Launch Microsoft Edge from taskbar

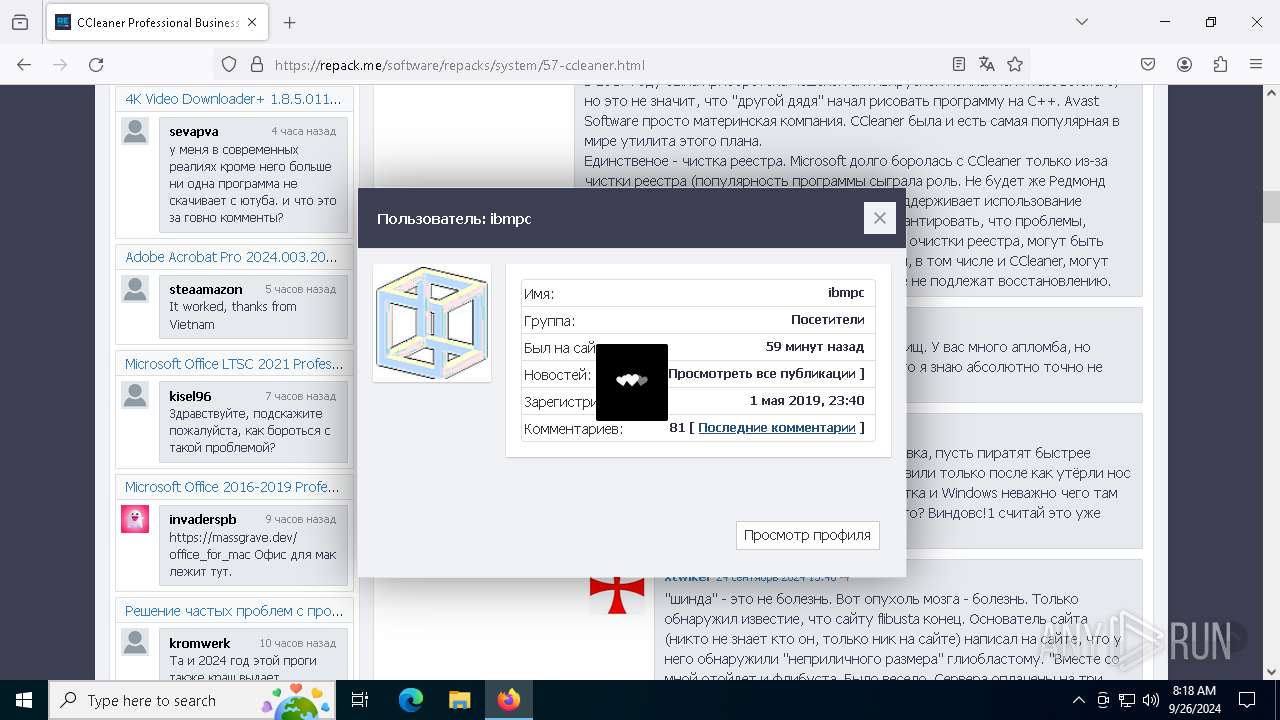411,700
